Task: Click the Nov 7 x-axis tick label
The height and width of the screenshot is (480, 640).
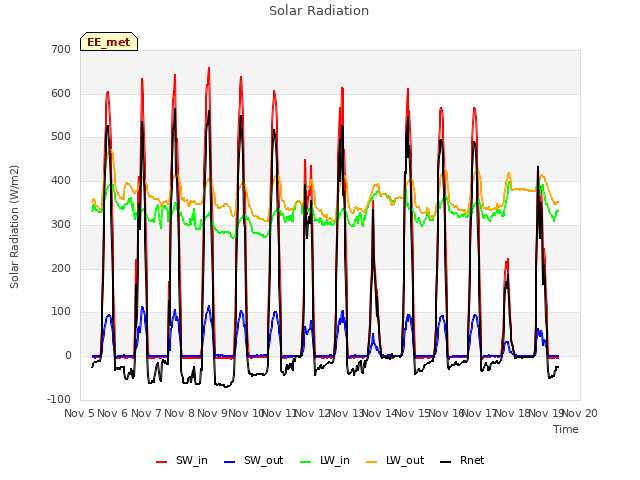Action: pos(146,413)
